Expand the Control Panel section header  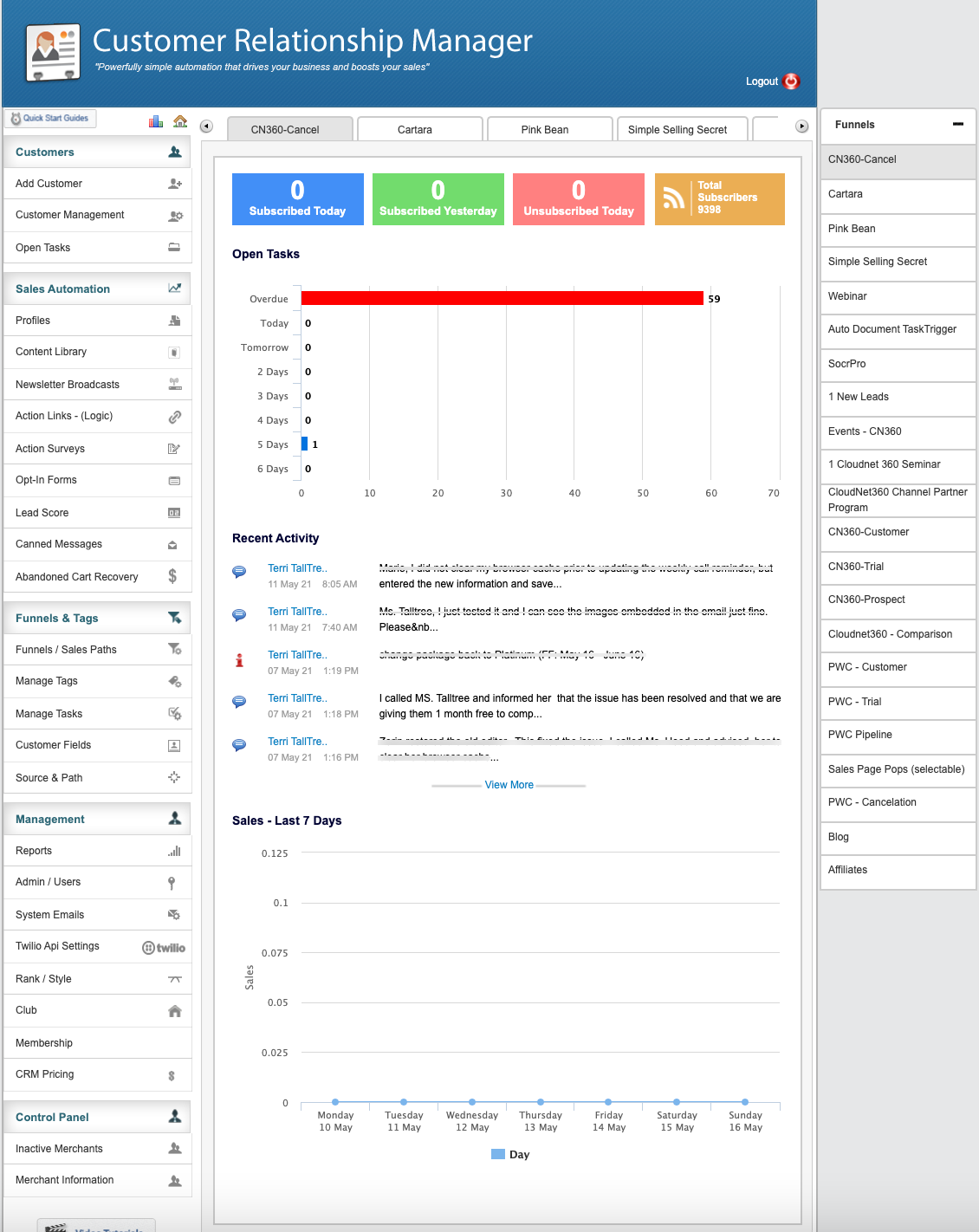97,1117
